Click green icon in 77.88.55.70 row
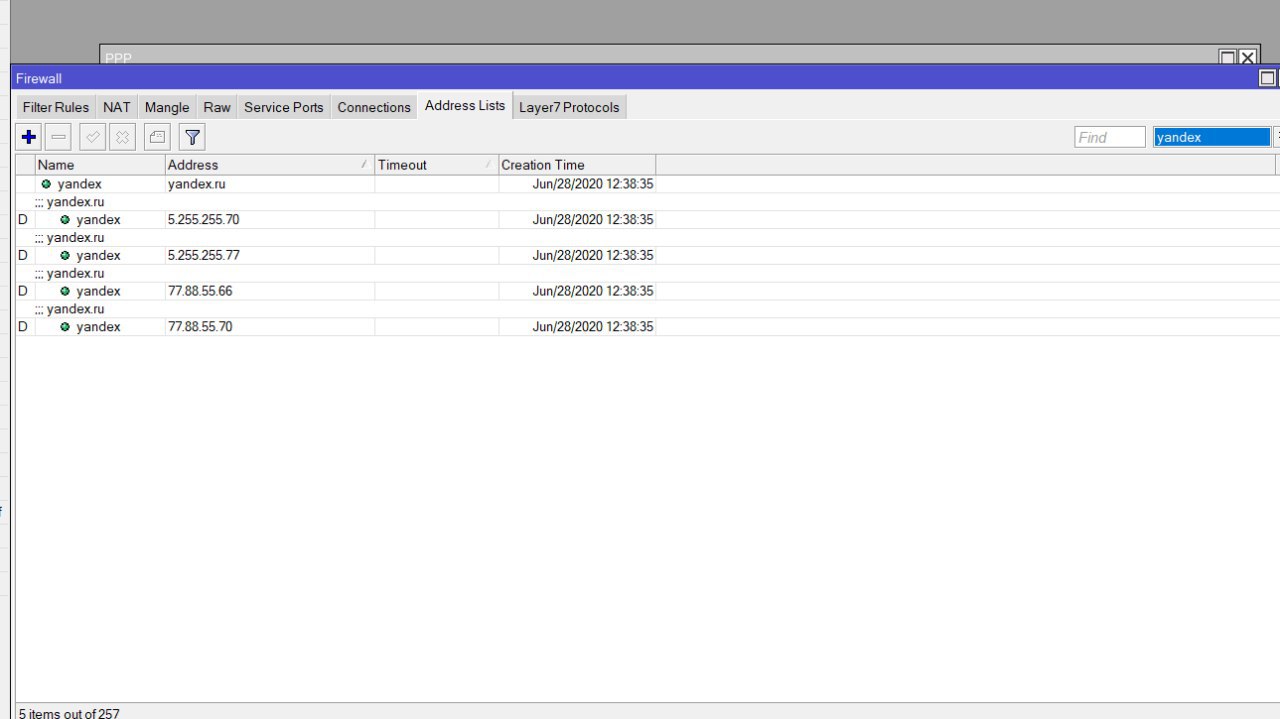 (x=65, y=328)
